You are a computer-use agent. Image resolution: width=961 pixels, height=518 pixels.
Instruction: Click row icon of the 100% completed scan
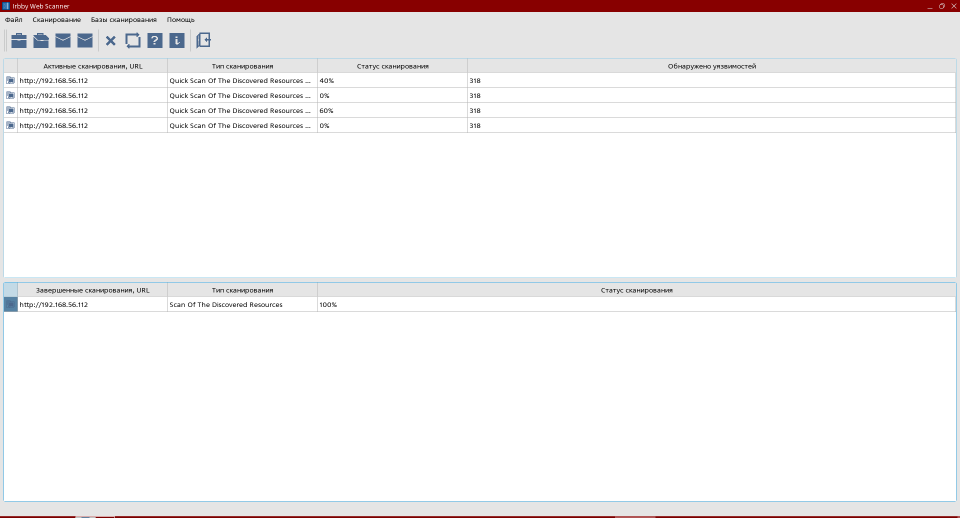point(10,305)
